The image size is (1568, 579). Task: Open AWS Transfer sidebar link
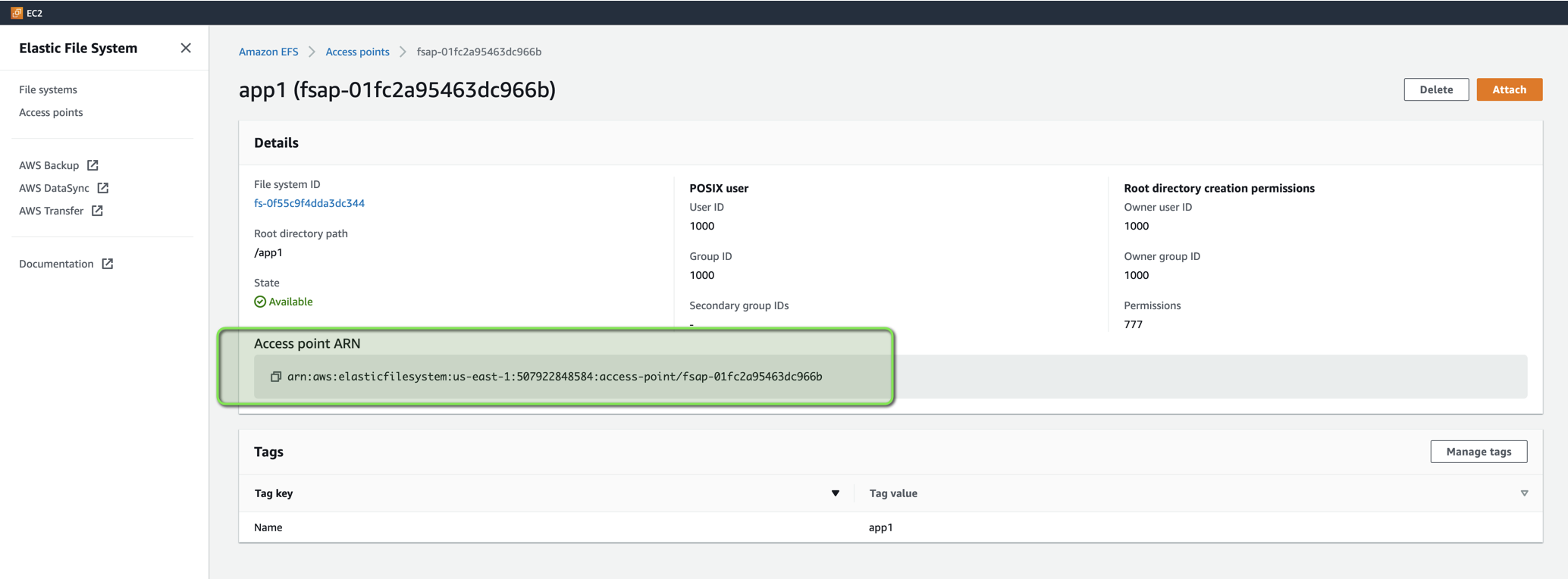51,211
